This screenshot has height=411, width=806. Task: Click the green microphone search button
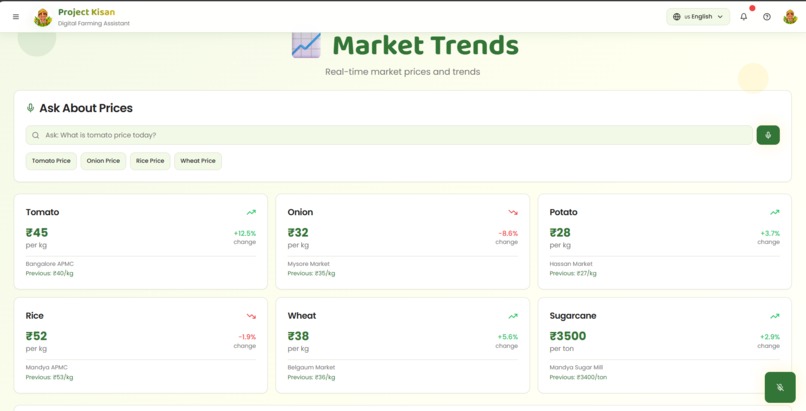pos(768,135)
